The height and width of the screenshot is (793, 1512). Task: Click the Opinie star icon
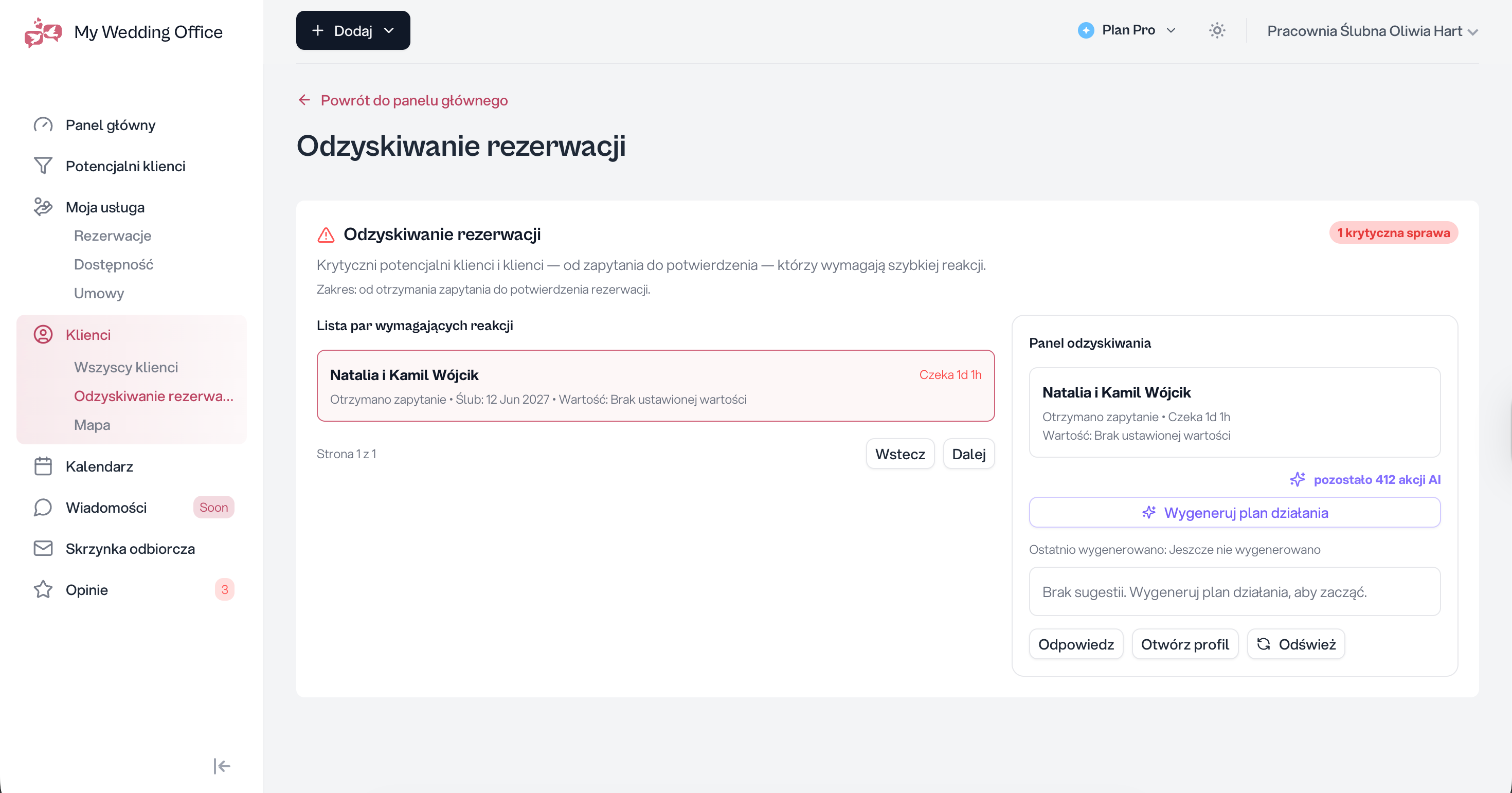click(43, 590)
